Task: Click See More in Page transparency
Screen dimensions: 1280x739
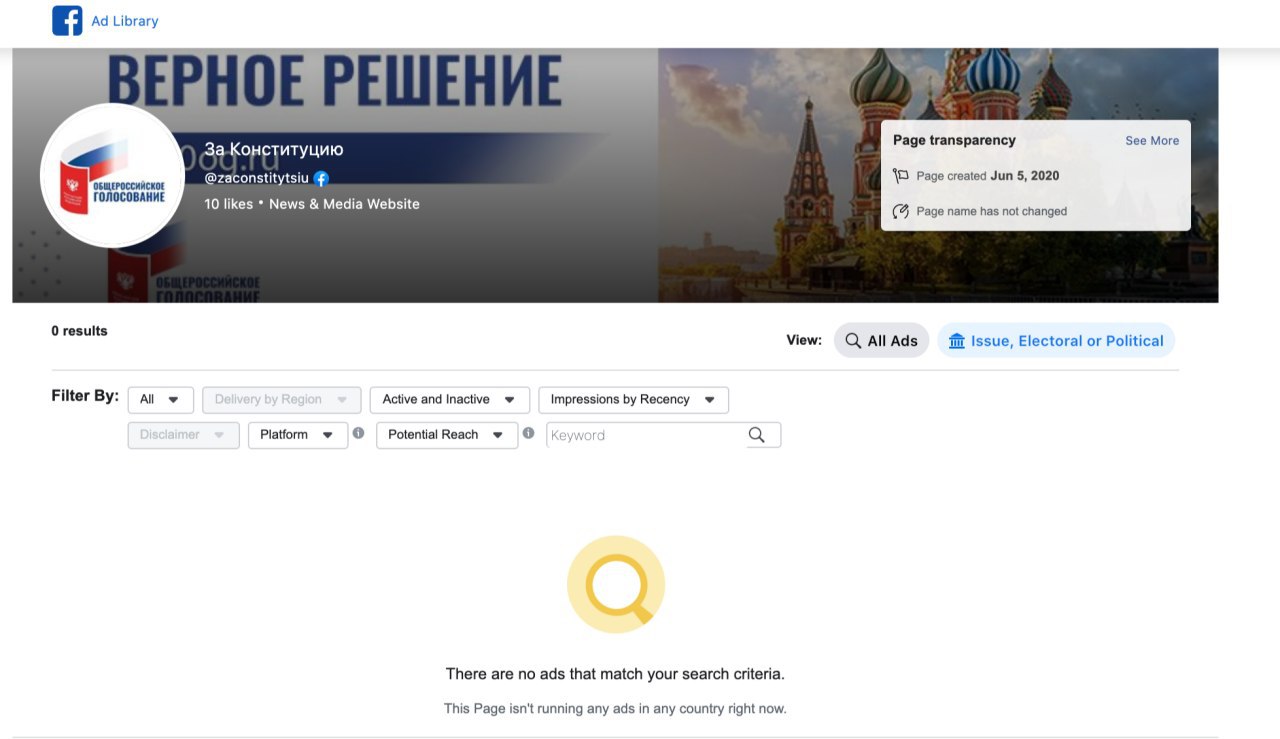Action: (1152, 141)
